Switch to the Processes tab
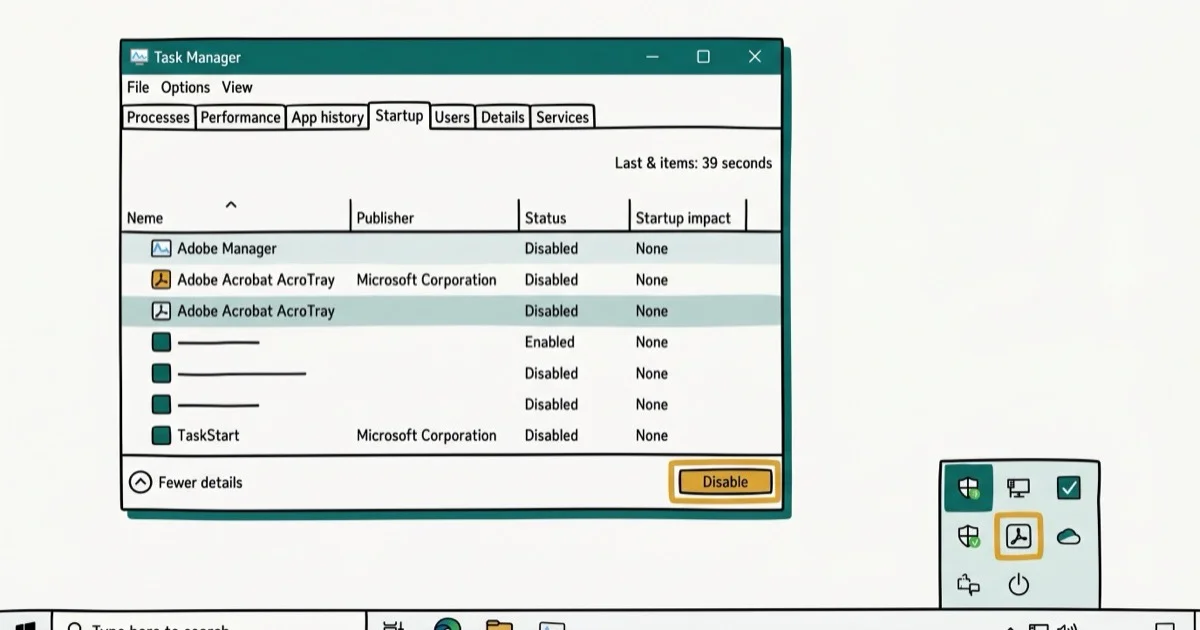Image resolution: width=1200 pixels, height=630 pixels. click(158, 117)
